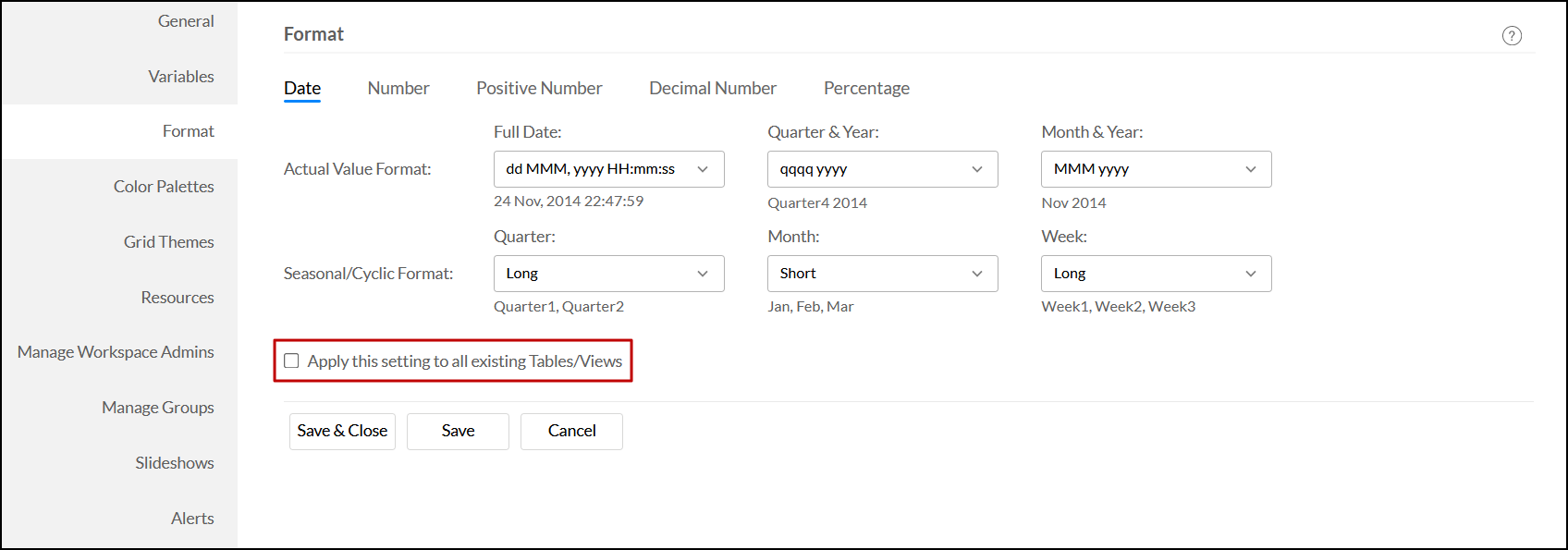Go to Grid Themes settings

coord(168,242)
